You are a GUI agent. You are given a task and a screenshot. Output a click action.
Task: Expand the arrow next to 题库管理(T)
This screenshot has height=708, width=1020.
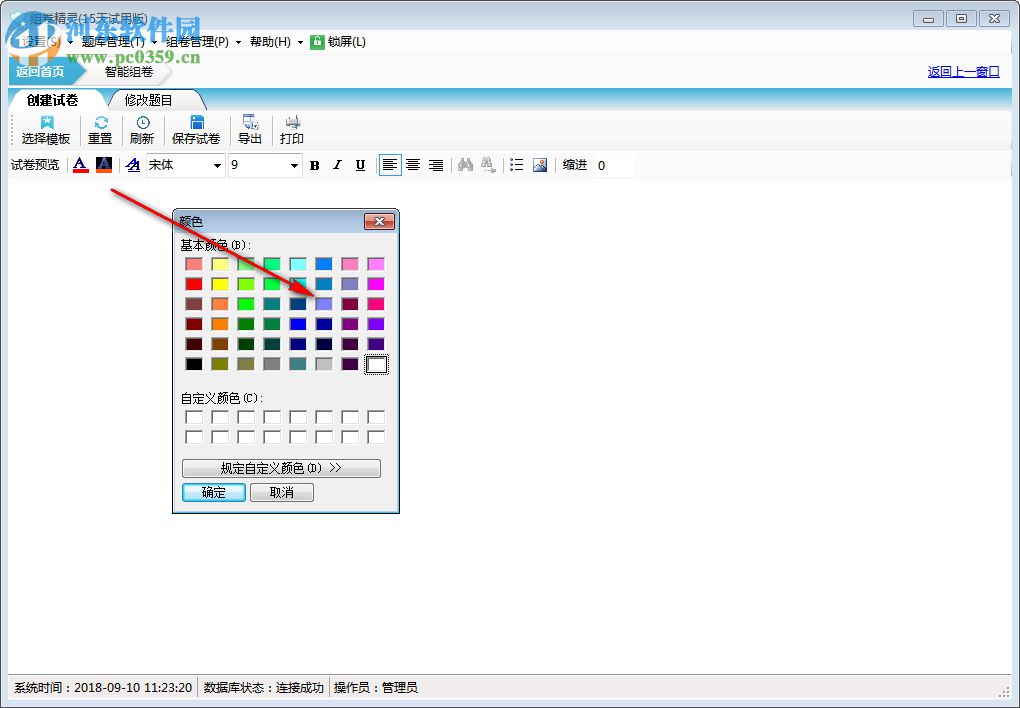pos(154,42)
